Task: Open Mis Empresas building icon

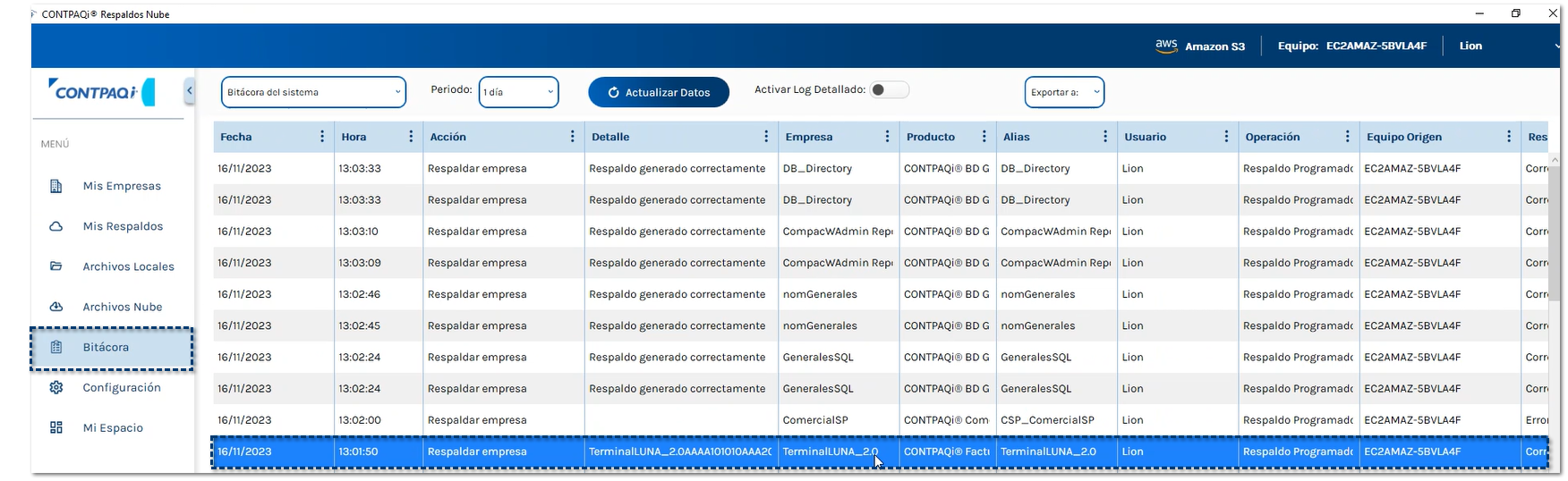Action: (55, 186)
